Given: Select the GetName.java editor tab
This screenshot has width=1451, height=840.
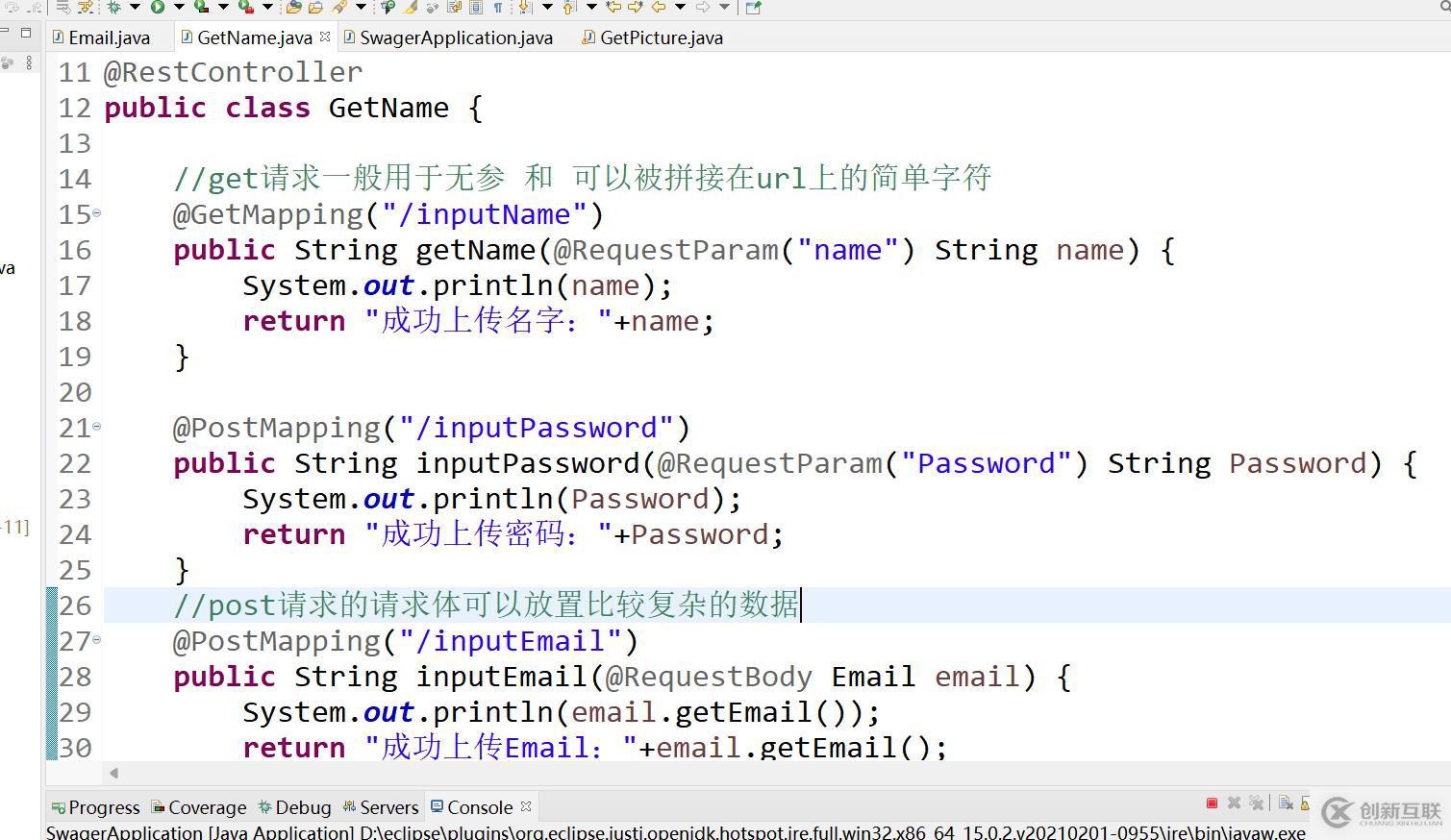Looking at the screenshot, I should tap(246, 37).
